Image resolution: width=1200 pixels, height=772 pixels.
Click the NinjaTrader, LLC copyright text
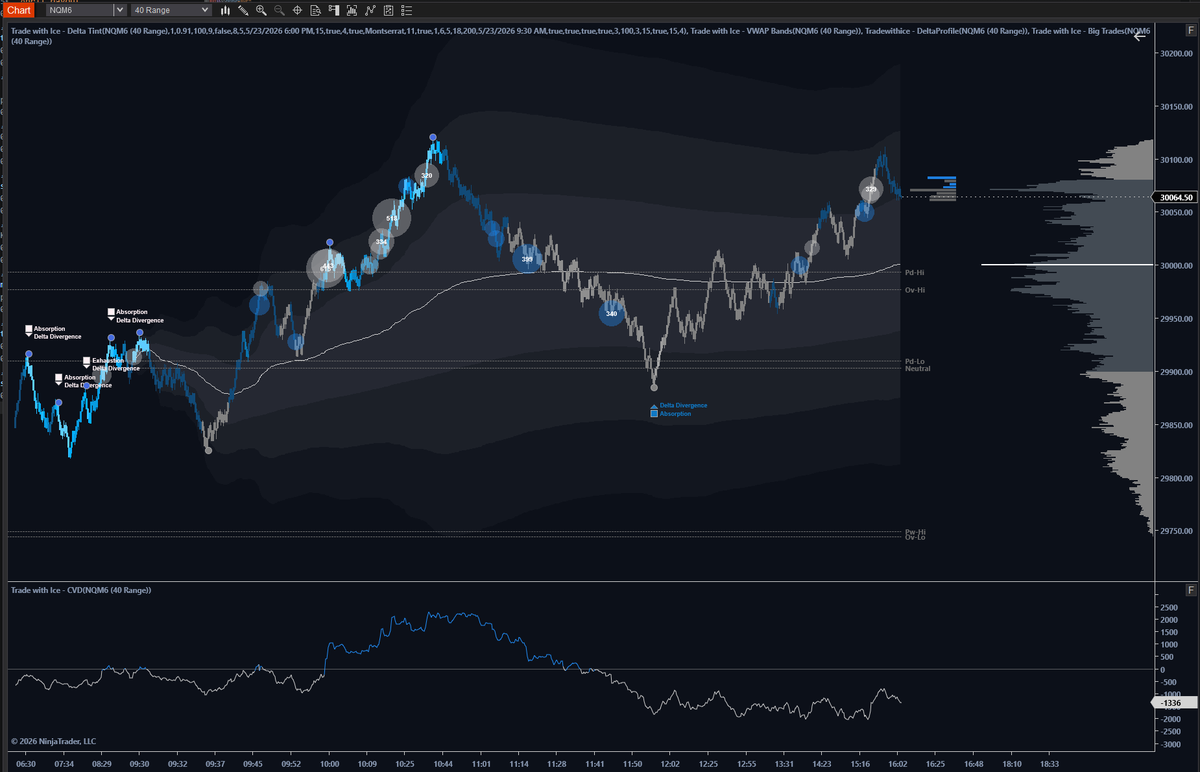[54, 741]
